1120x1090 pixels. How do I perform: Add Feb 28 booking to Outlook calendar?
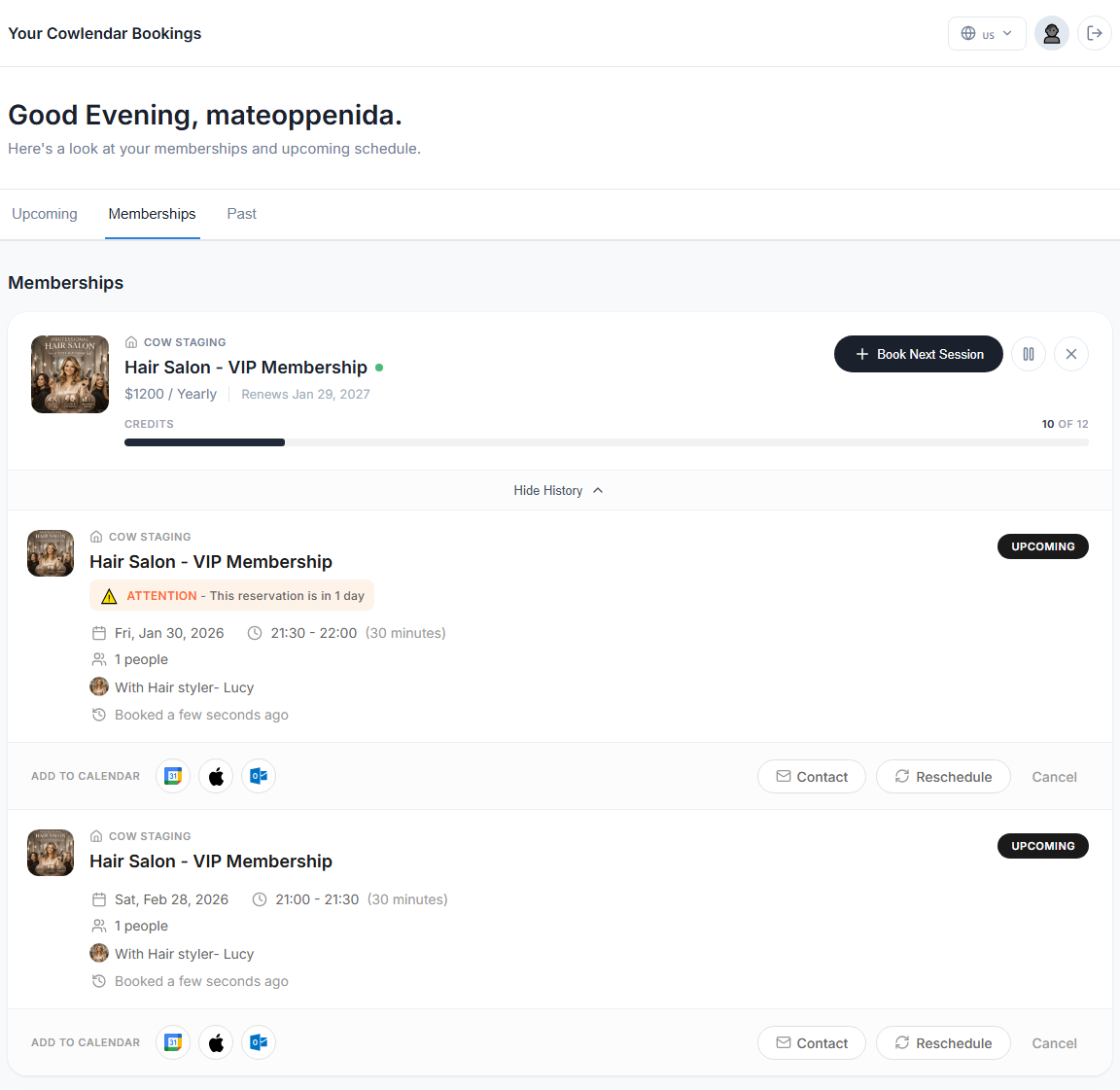[x=259, y=1042]
